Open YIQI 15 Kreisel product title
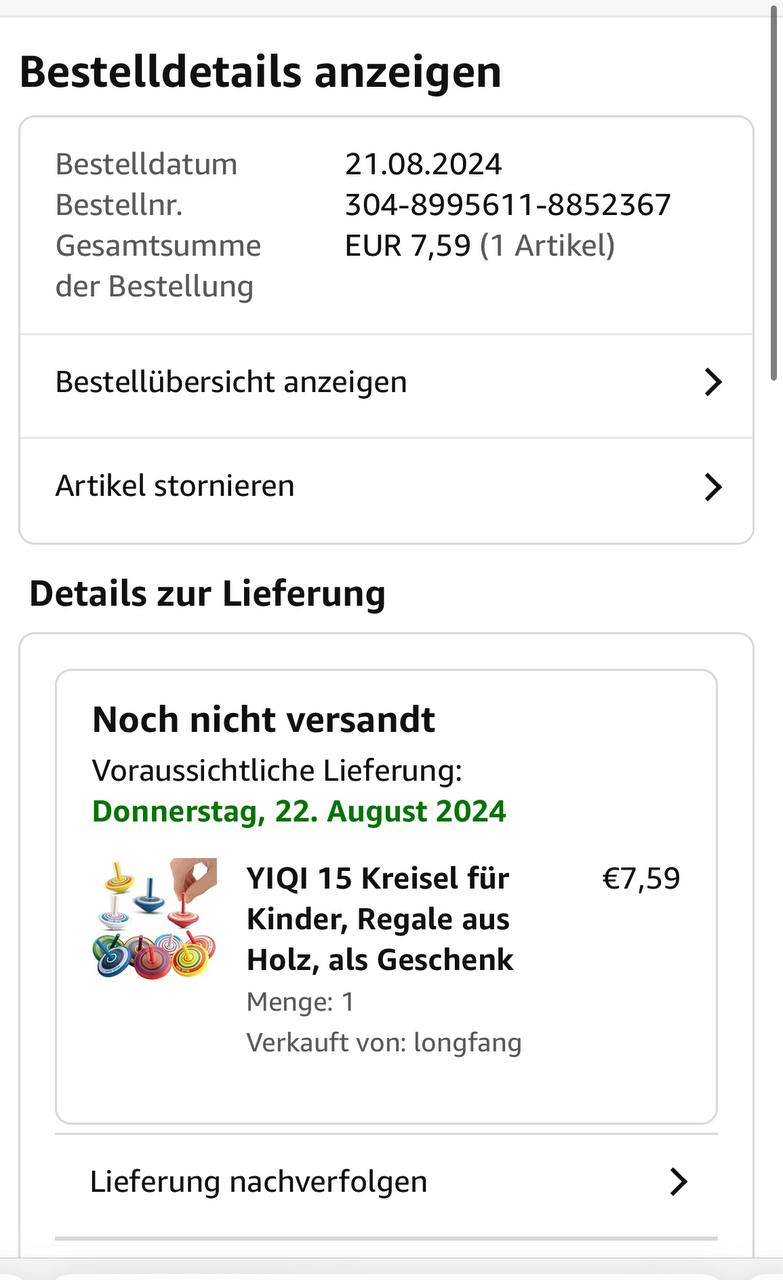783x1280 pixels. 380,919
